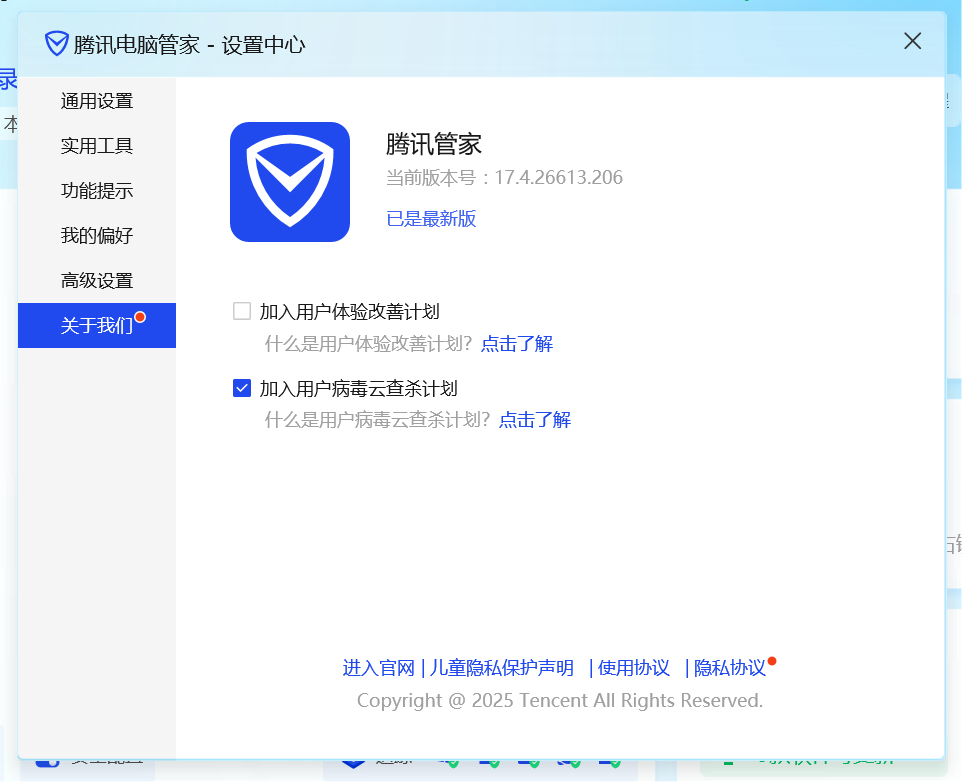The width and height of the screenshot is (962, 782).
Task: Click the version number 17.4.26613.206 text
Action: point(558,177)
